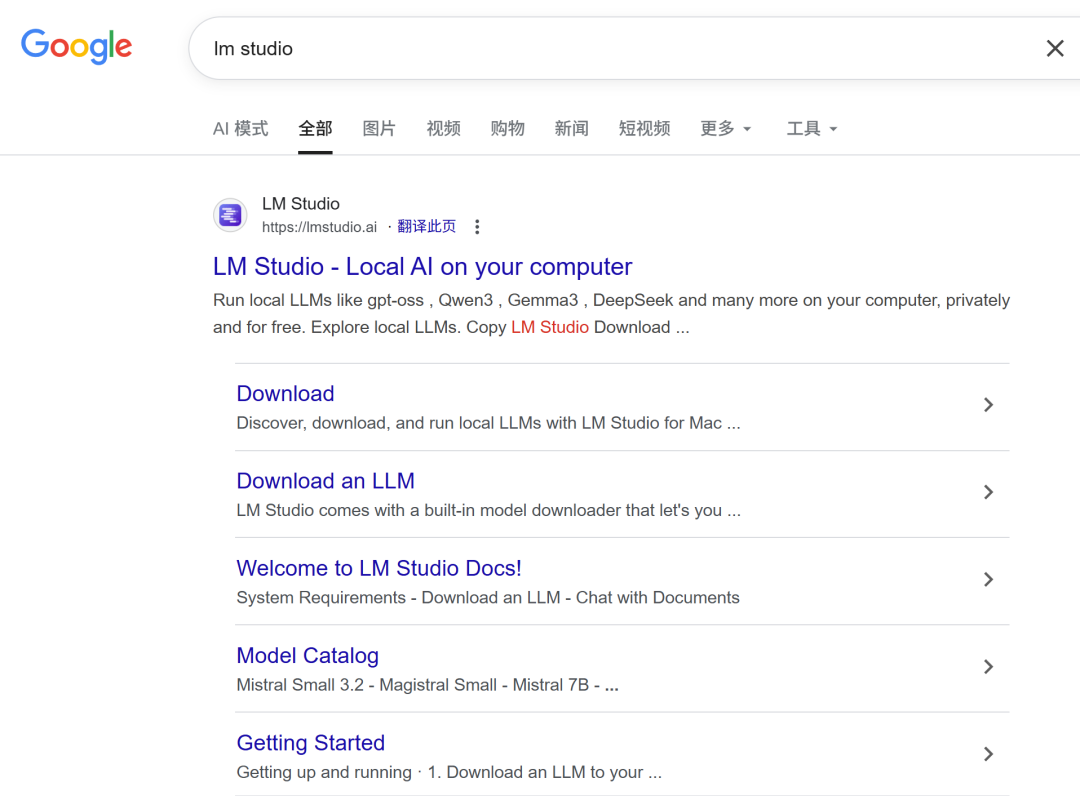Click the chevron in the Getting Started row

point(988,754)
